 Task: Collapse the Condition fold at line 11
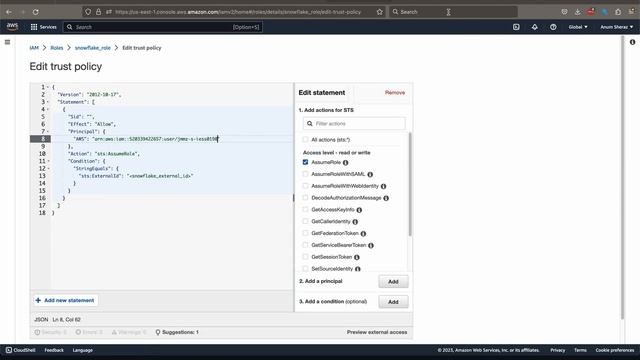(x=48, y=161)
